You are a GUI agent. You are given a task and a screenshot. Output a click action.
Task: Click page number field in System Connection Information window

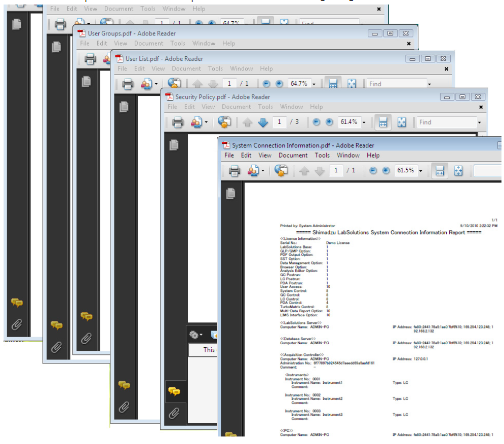pos(336,171)
